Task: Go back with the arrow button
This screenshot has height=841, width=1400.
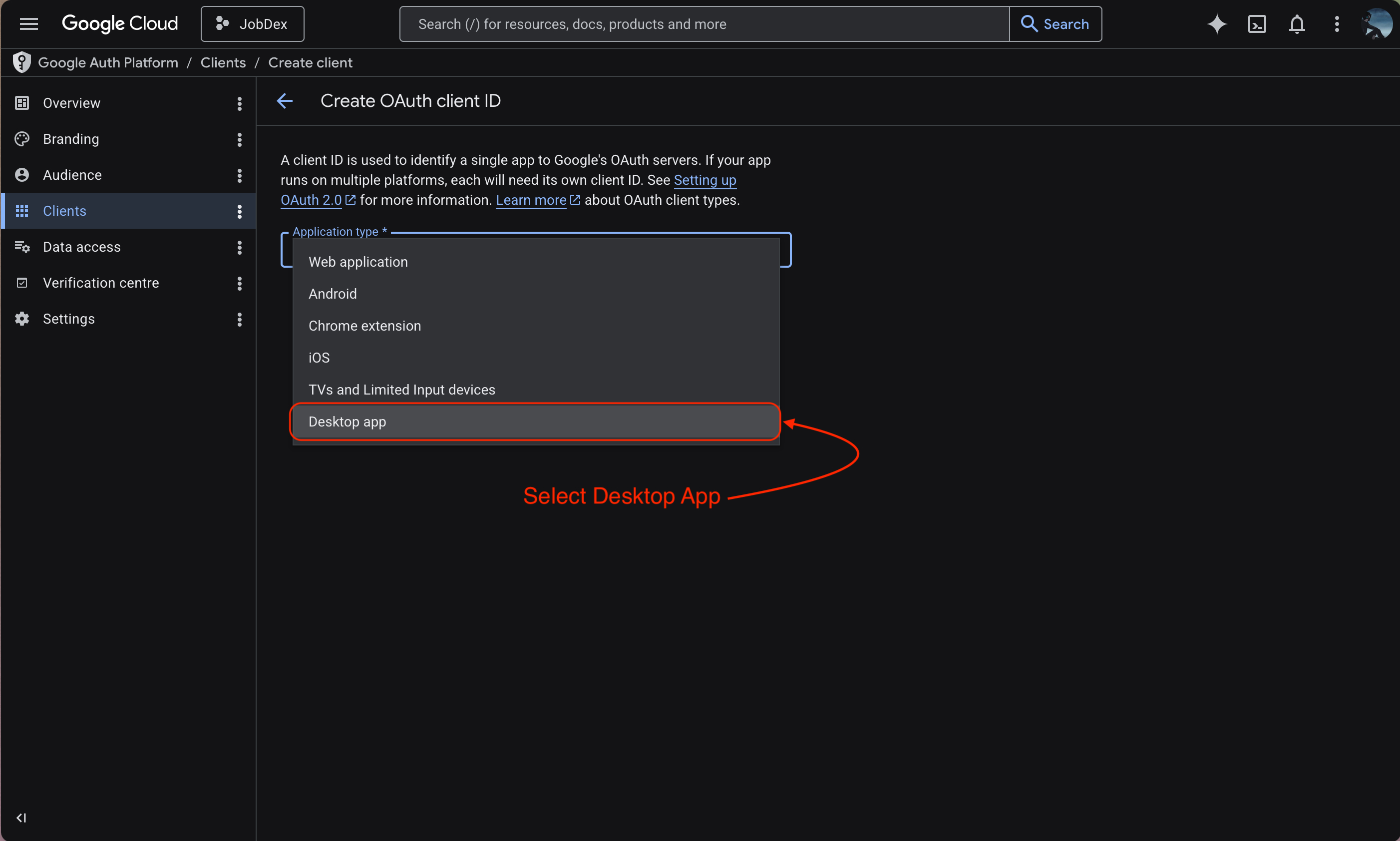Action: [285, 101]
